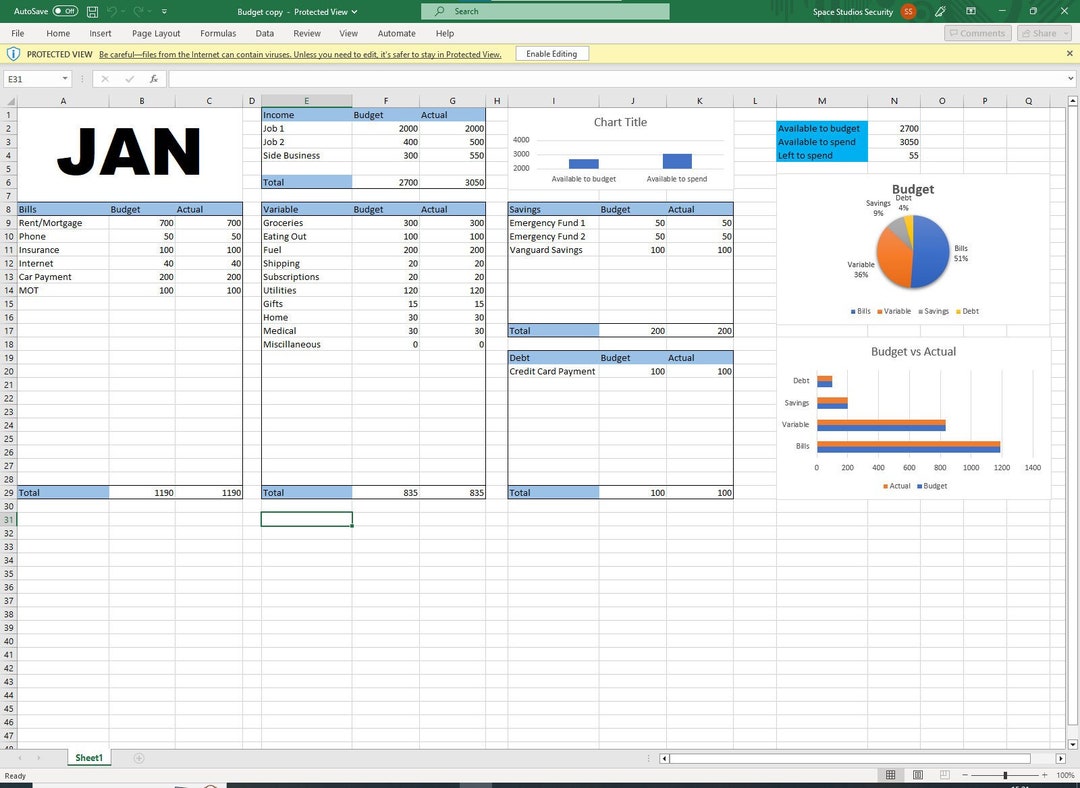
Task: Click the pen coming-soon features icon
Action: (940, 12)
